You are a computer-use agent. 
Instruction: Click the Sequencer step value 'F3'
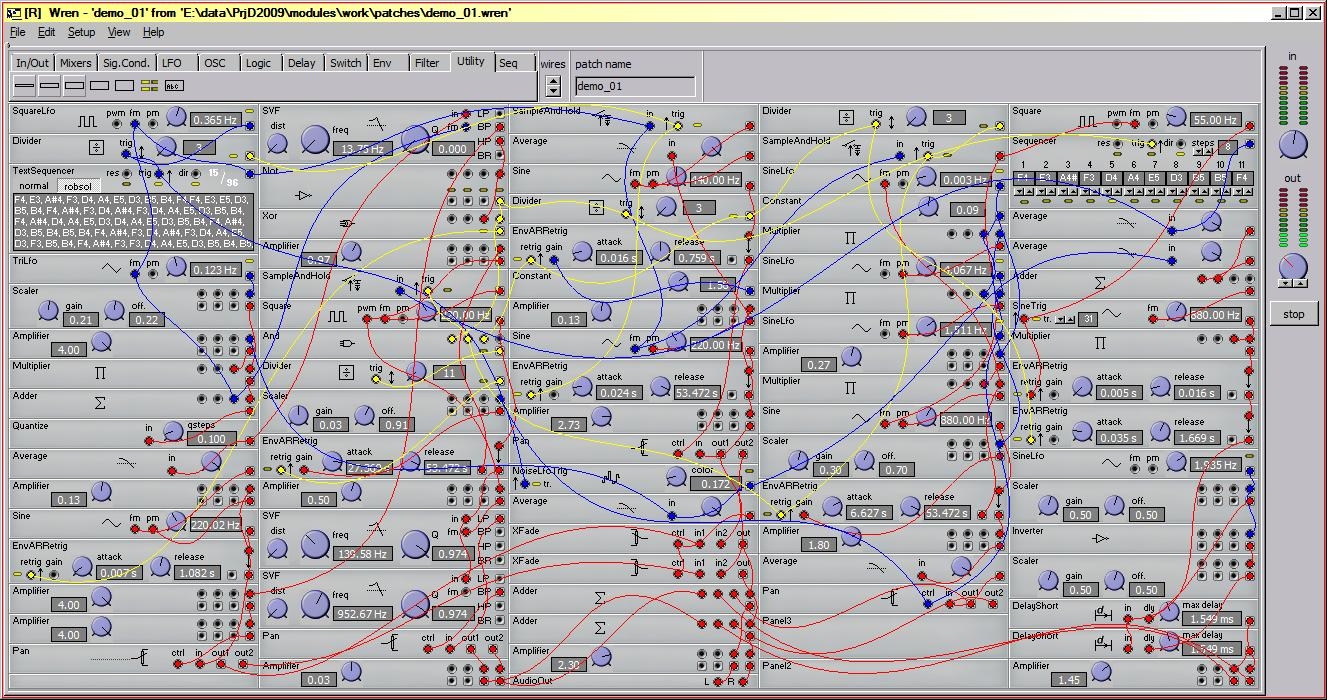1089,178
